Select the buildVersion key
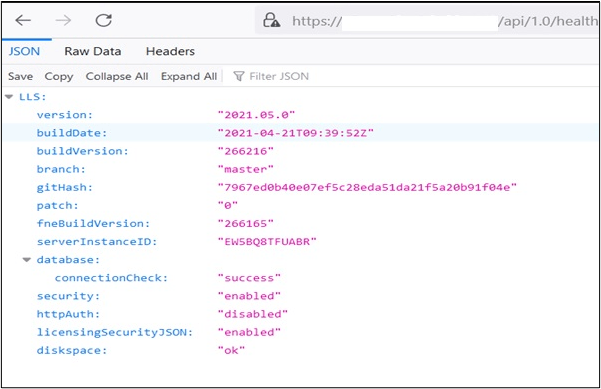The width and height of the screenshot is (601, 389). (82, 151)
